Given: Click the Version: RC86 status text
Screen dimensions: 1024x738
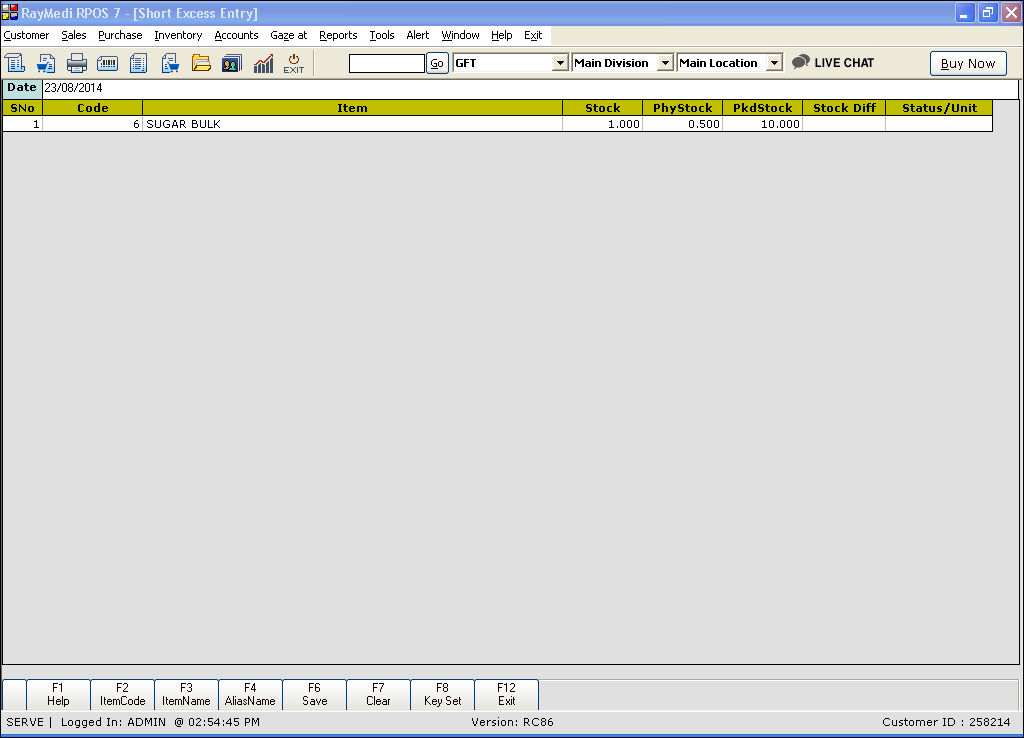Looking at the screenshot, I should coord(512,722).
